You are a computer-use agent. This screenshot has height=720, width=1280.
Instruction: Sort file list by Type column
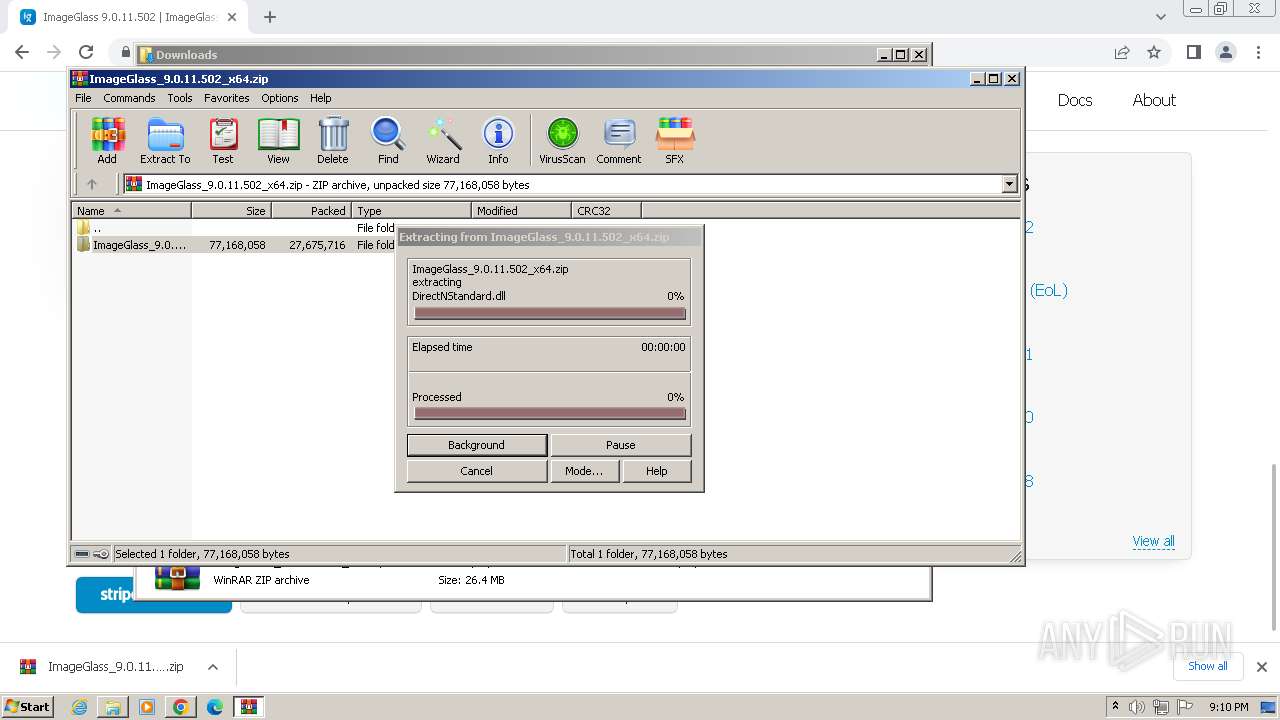tap(411, 210)
